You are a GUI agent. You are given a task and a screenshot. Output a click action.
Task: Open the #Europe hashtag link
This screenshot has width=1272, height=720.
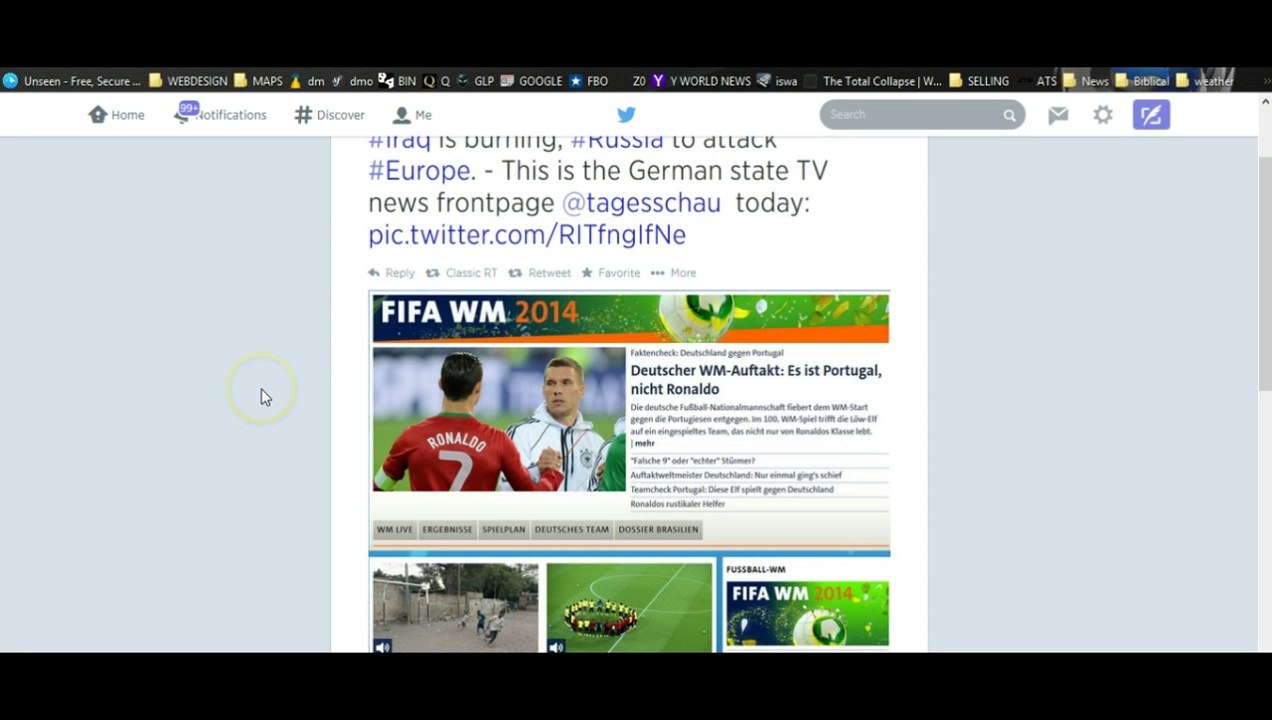point(422,170)
